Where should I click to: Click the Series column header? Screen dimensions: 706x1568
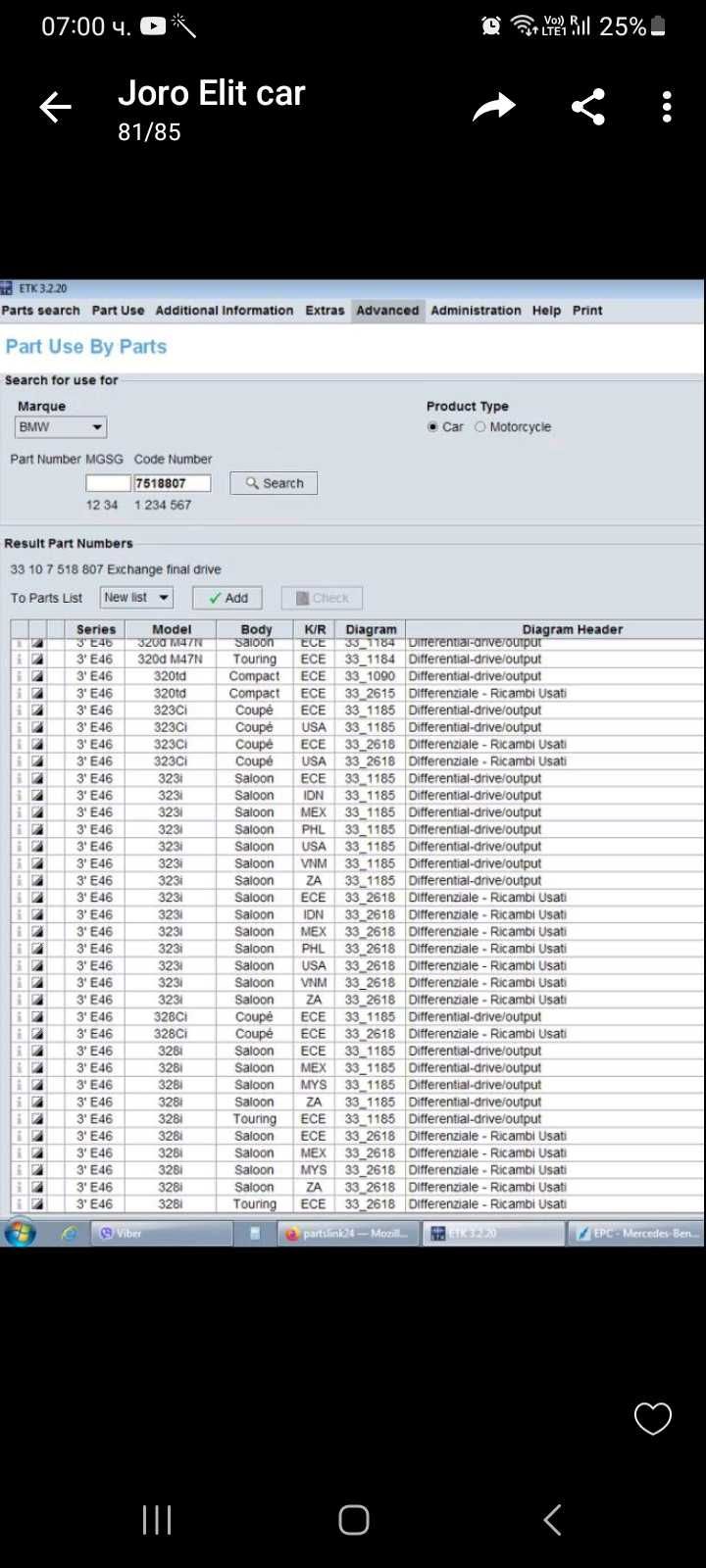click(96, 629)
